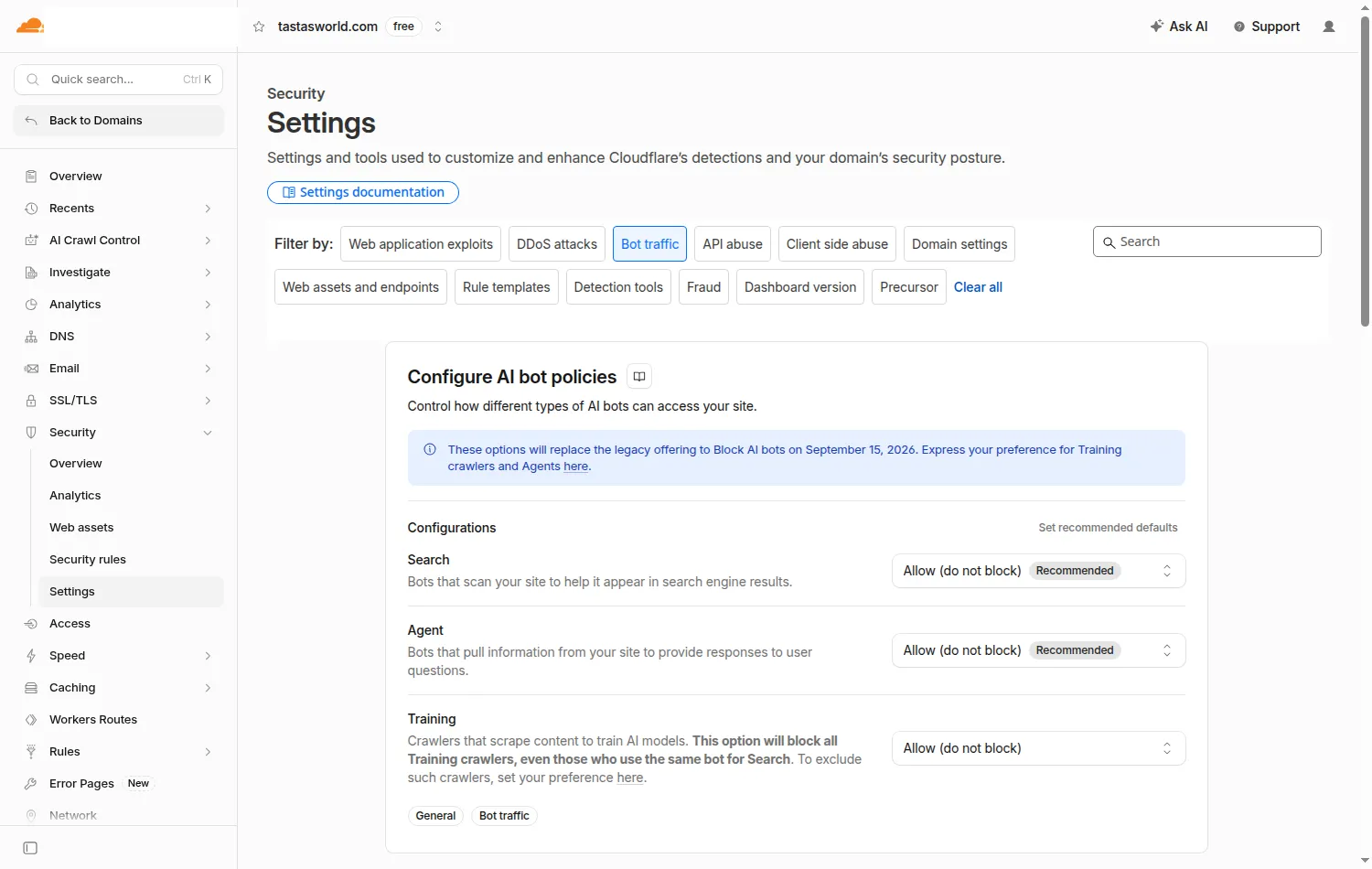1372x869 pixels.
Task: Click the DNS icon
Action: coord(31,337)
